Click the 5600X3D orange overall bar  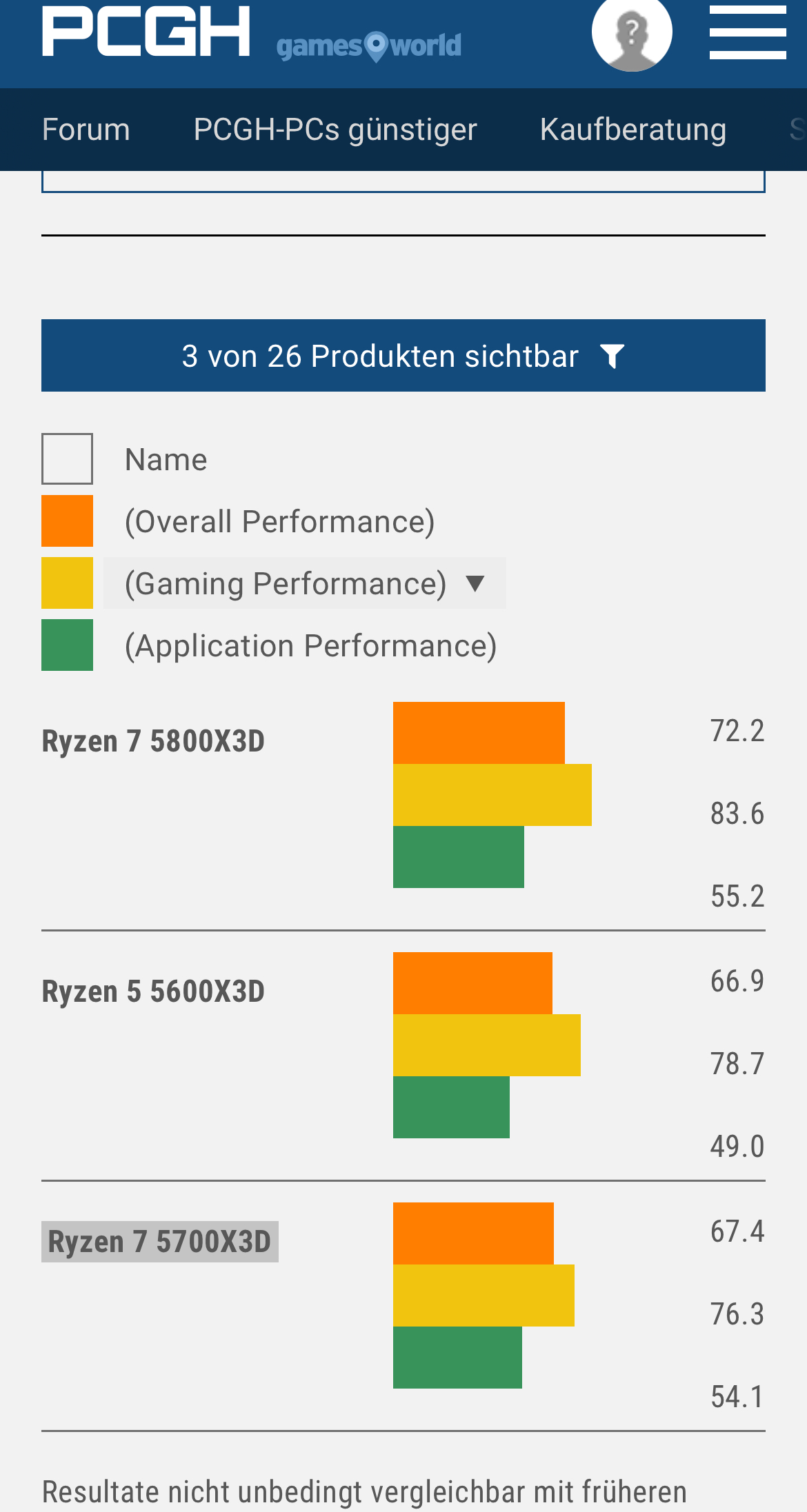coord(472,983)
